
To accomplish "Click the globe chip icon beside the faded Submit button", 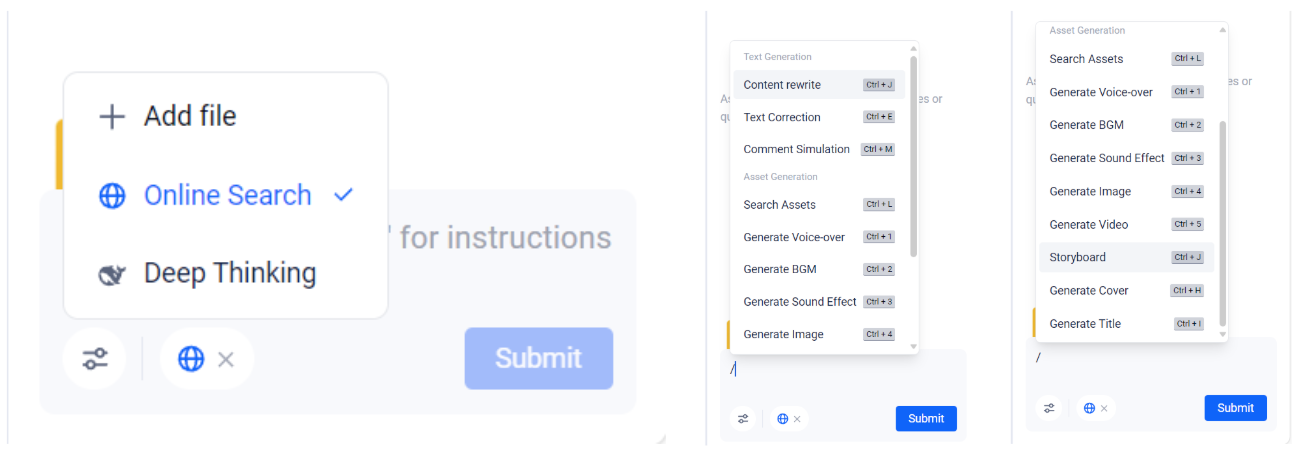I will (190, 358).
